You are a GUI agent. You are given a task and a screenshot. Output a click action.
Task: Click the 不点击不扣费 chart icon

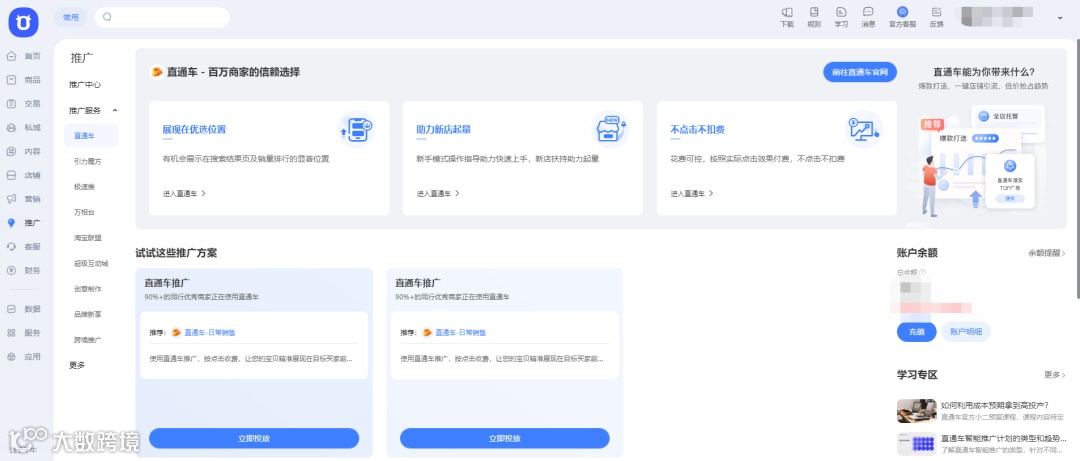[x=864, y=128]
